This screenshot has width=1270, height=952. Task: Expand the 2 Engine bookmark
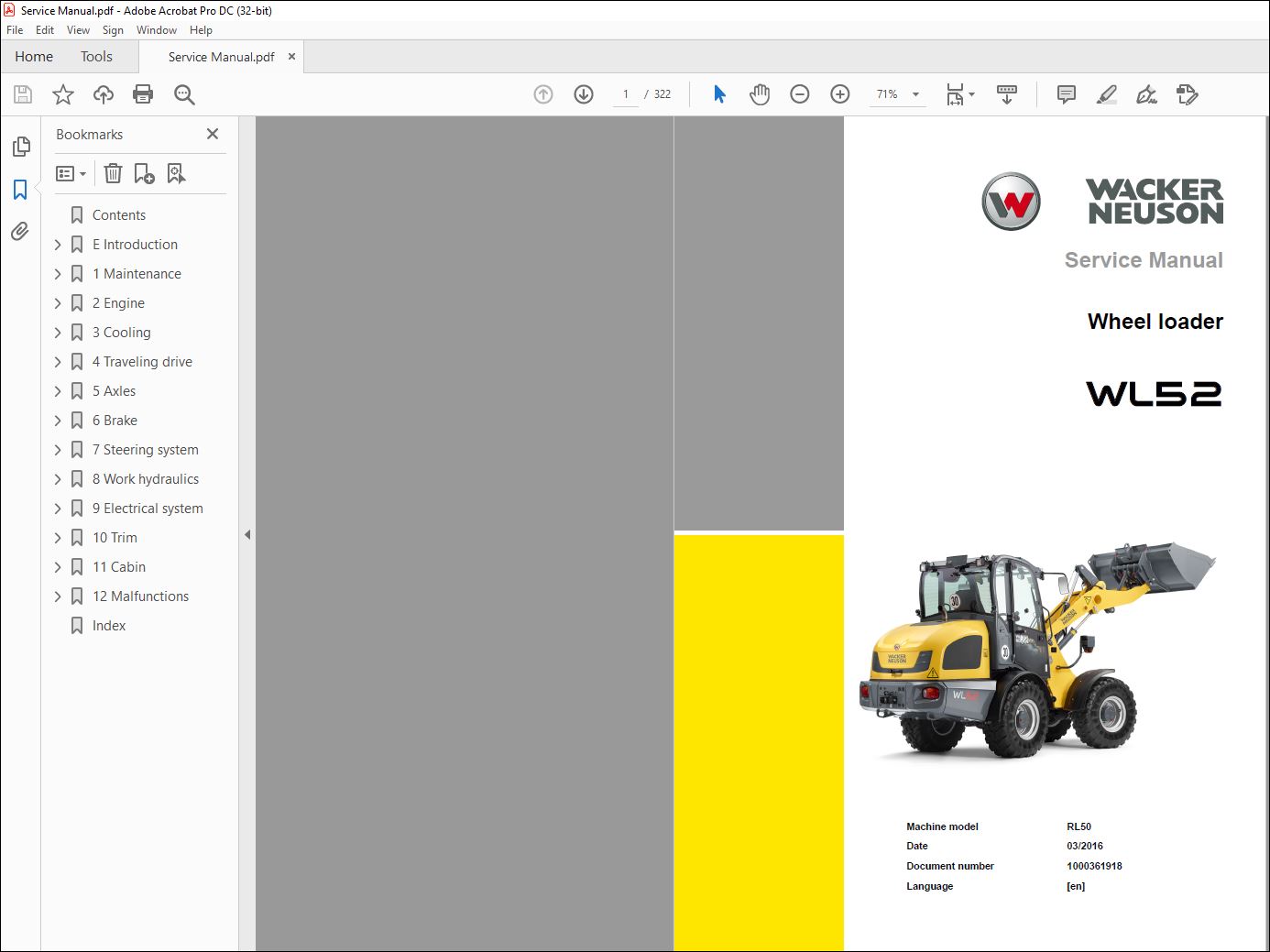pyautogui.click(x=58, y=303)
